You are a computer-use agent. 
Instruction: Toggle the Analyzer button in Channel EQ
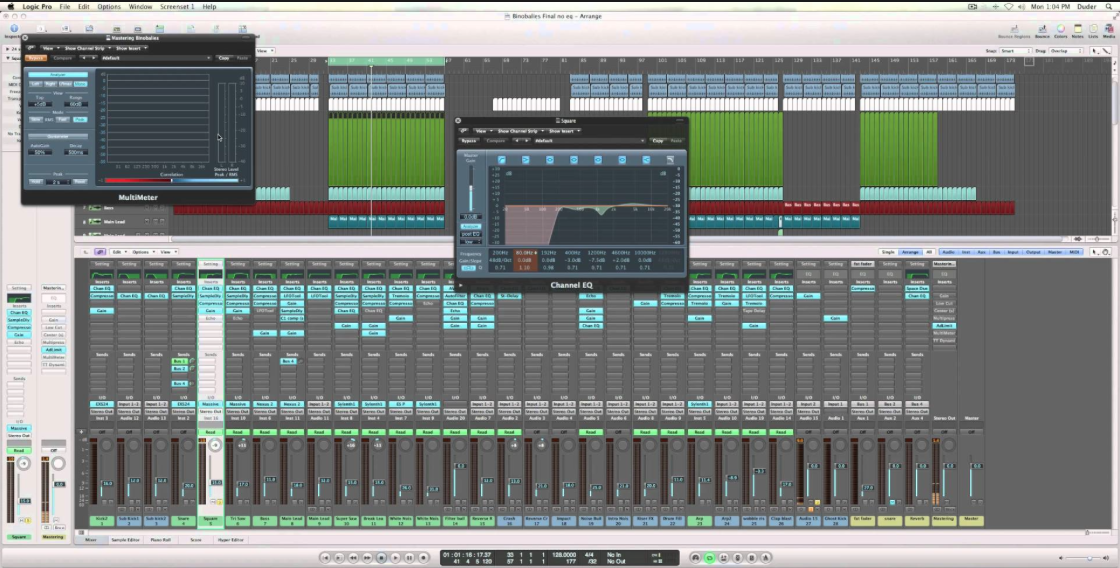471,226
